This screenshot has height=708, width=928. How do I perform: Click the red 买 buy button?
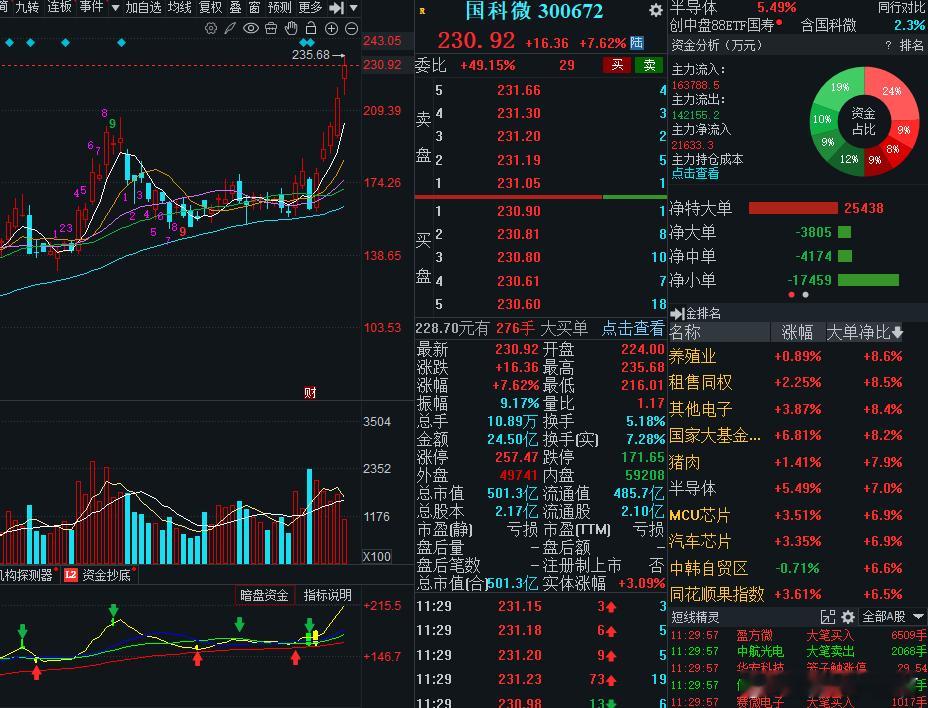click(x=617, y=65)
